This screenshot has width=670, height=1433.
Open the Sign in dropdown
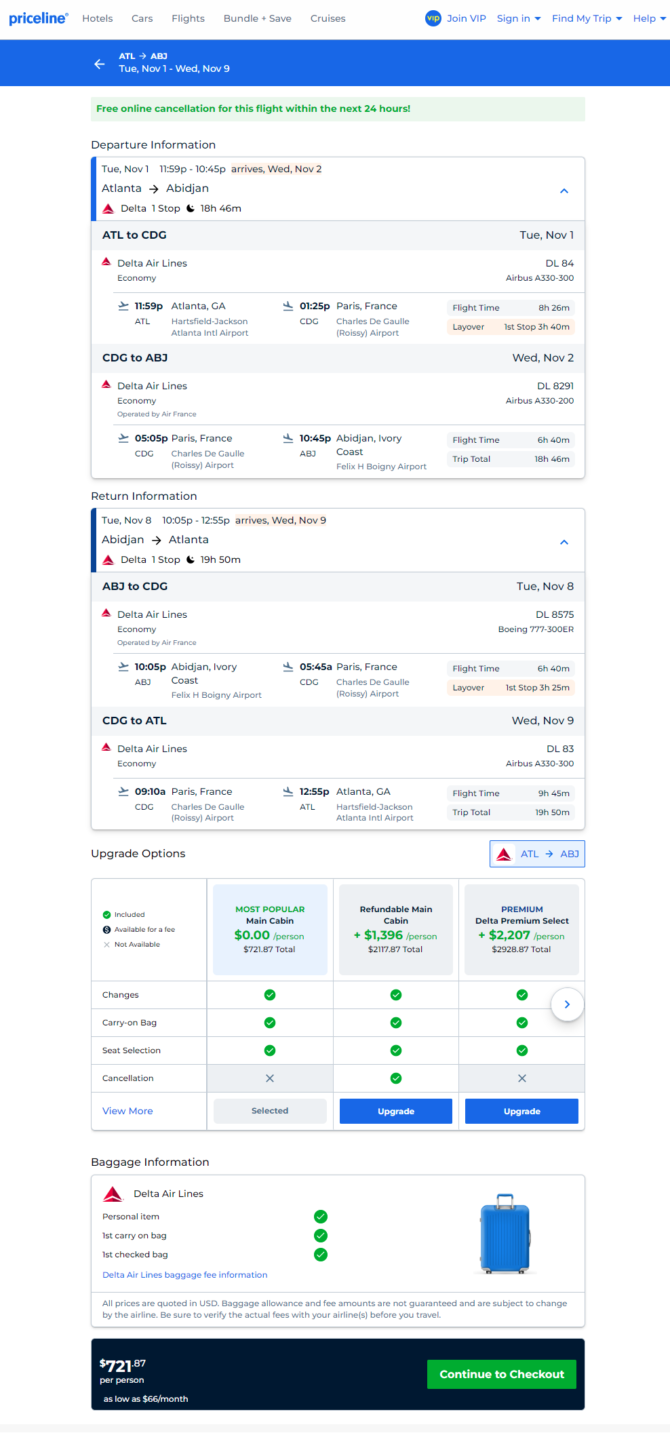point(519,18)
